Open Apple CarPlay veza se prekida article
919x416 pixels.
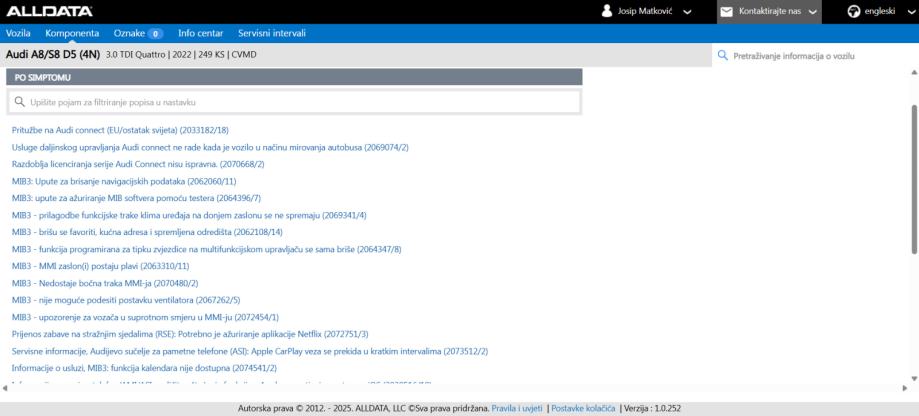(250, 351)
